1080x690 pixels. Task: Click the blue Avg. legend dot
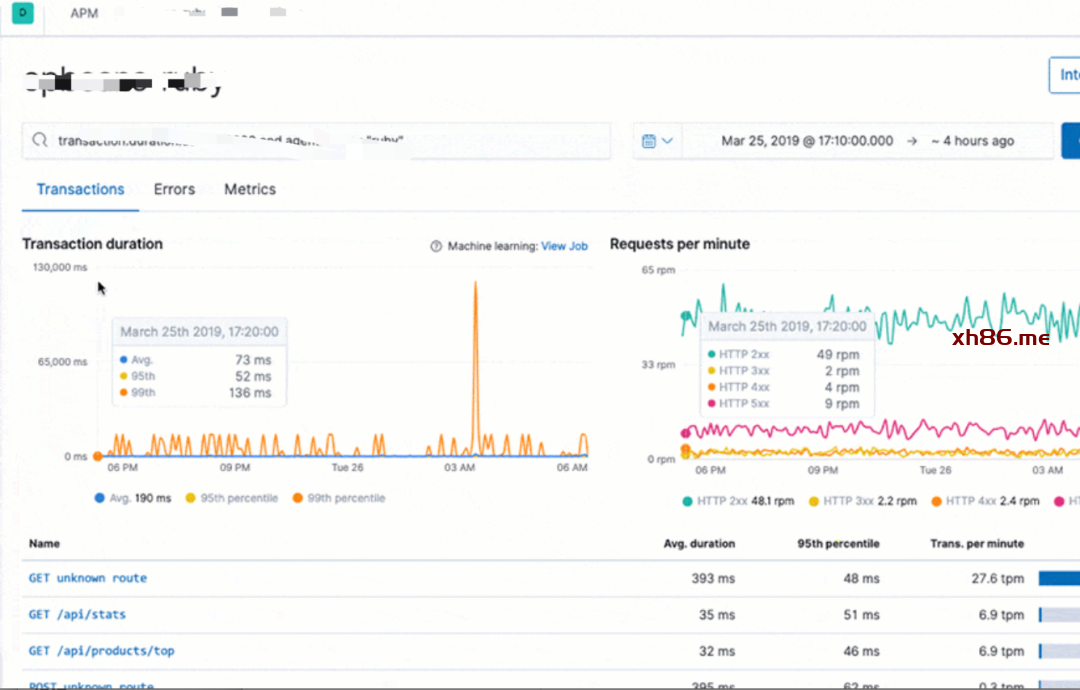(x=98, y=498)
